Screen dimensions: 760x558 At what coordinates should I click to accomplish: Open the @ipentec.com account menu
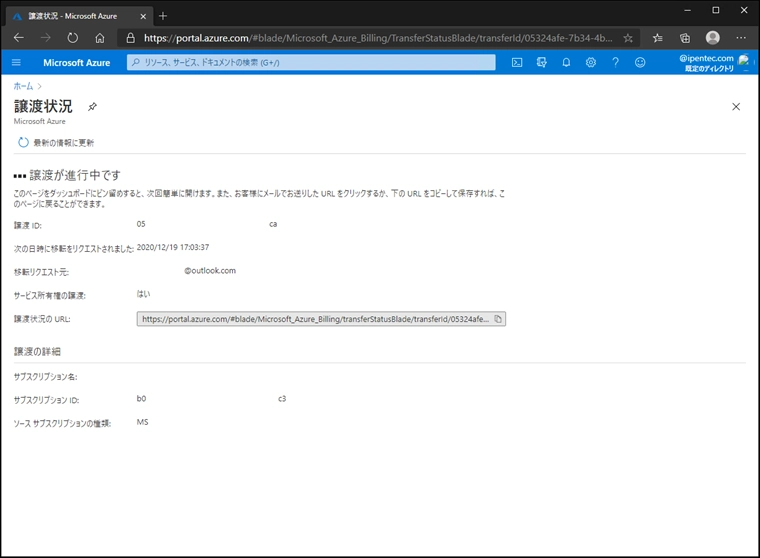tap(713, 63)
